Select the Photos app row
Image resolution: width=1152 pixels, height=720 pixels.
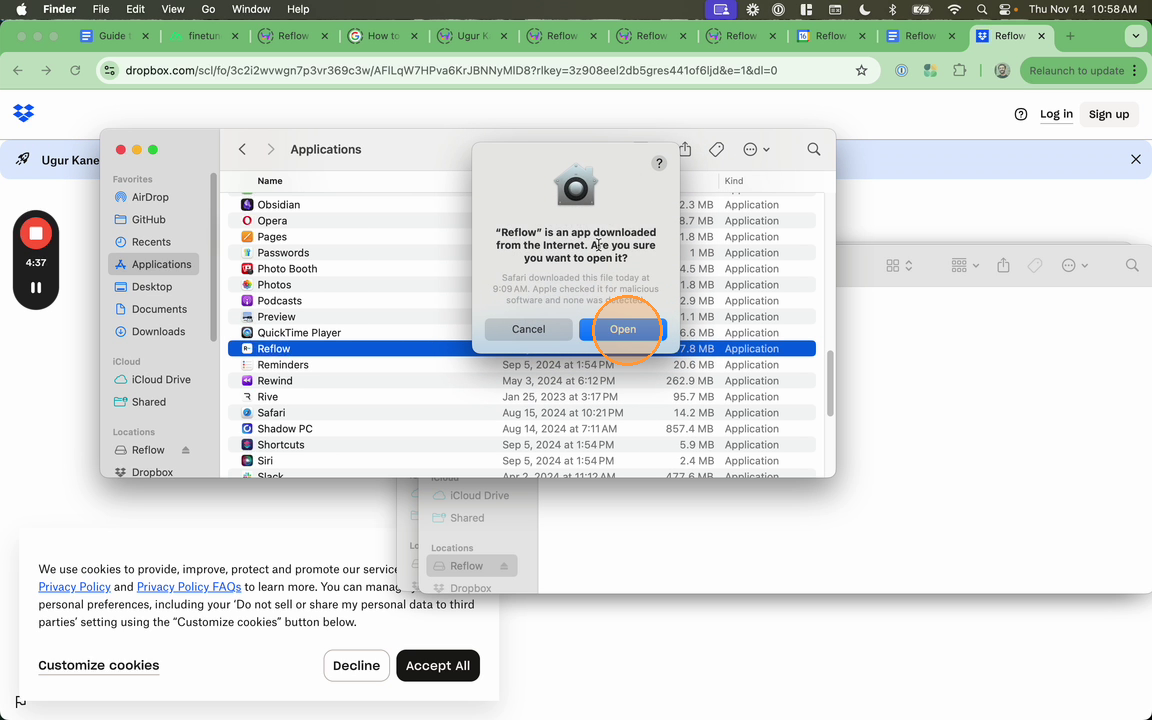tap(522, 284)
